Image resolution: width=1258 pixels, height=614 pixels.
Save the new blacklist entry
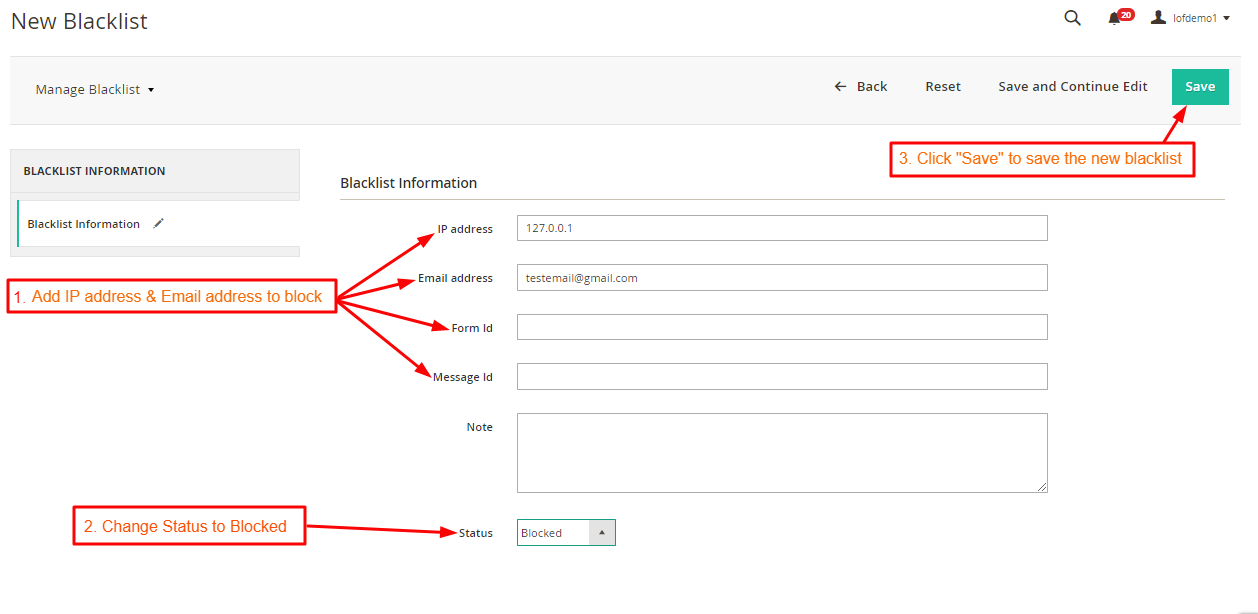click(1200, 87)
